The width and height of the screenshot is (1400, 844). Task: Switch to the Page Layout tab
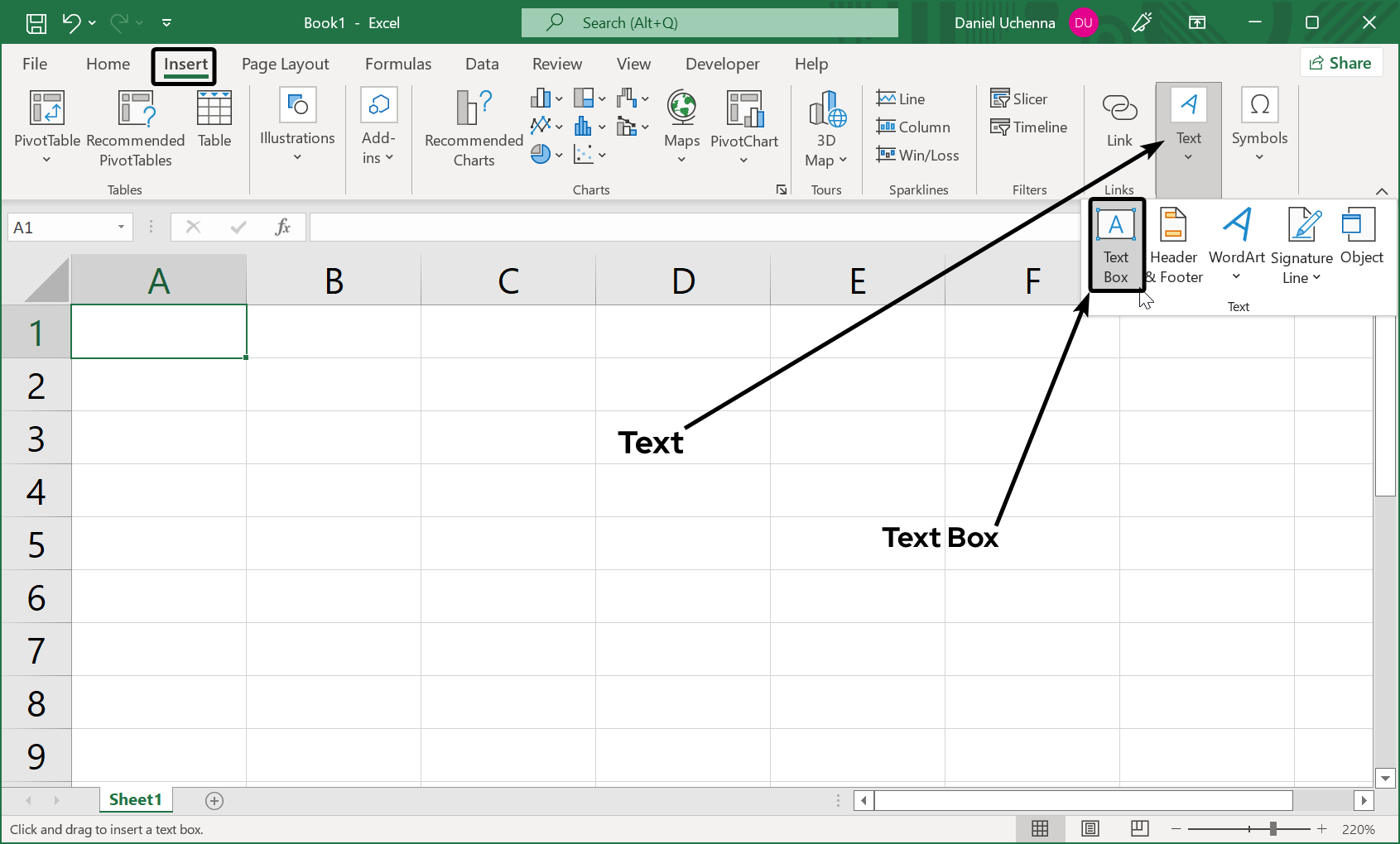tap(285, 64)
